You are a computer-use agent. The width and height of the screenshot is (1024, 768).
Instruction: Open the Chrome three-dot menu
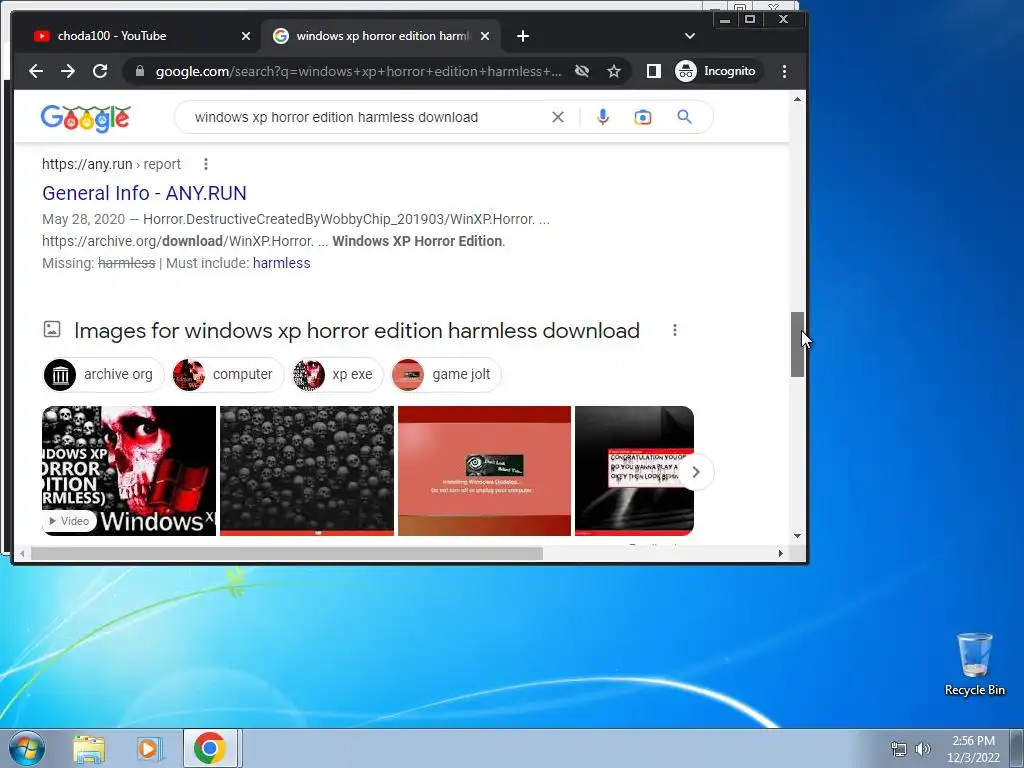tap(784, 71)
